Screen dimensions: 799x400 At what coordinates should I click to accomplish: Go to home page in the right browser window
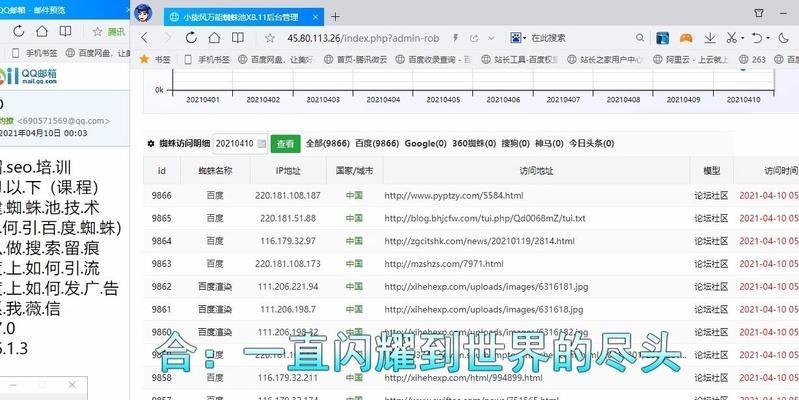tap(215, 38)
